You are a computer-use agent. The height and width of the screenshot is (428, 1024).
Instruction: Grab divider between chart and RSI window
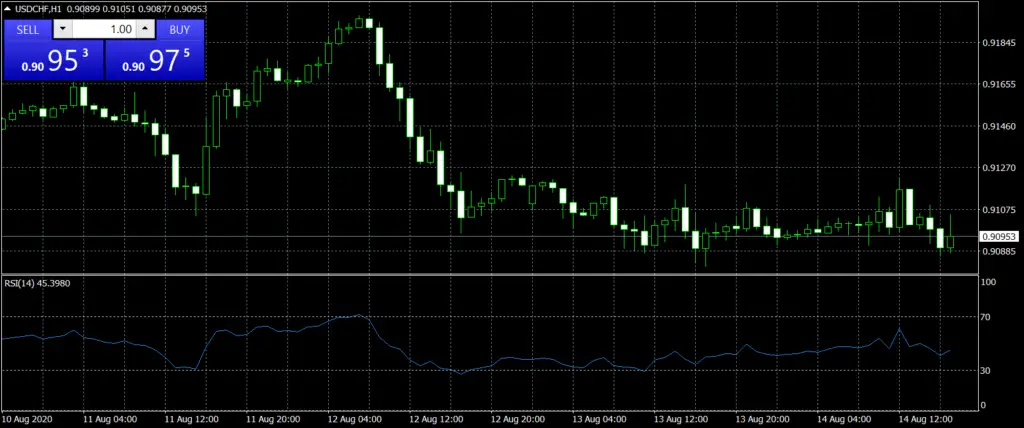pyautogui.click(x=490, y=274)
